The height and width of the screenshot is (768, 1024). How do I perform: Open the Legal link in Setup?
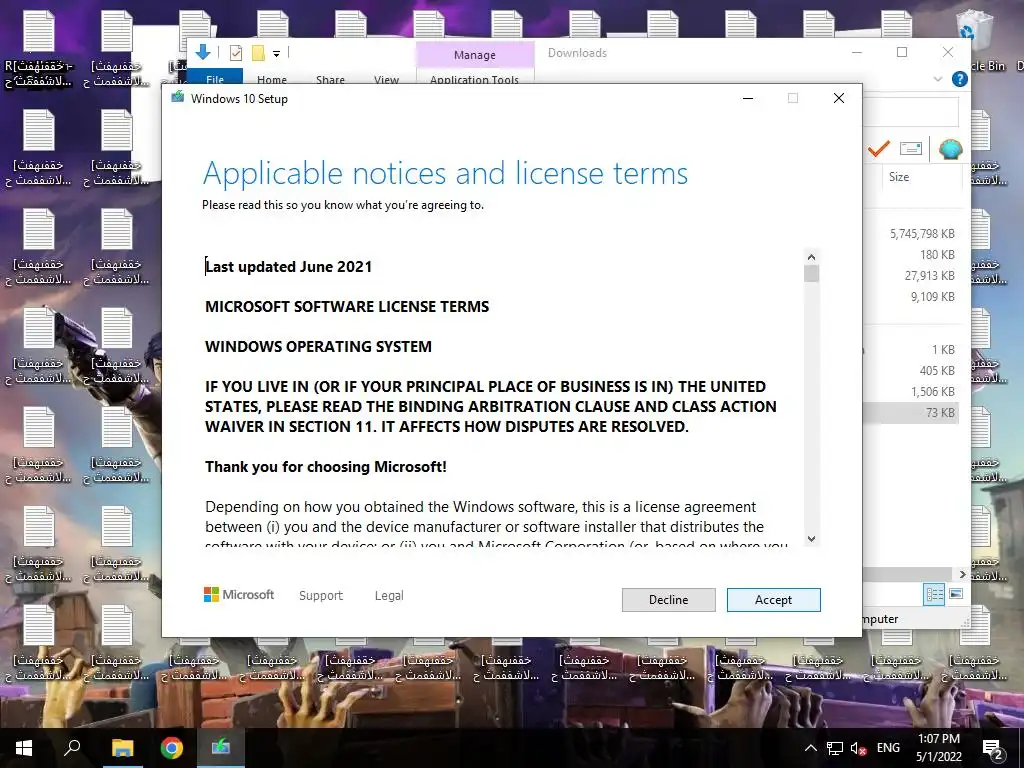pos(389,596)
